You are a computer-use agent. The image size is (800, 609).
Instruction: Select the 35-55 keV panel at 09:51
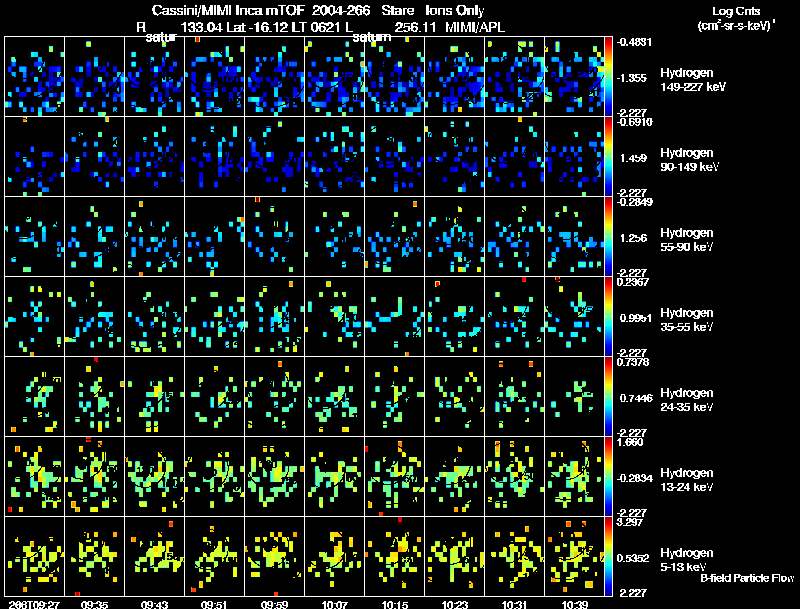point(214,317)
